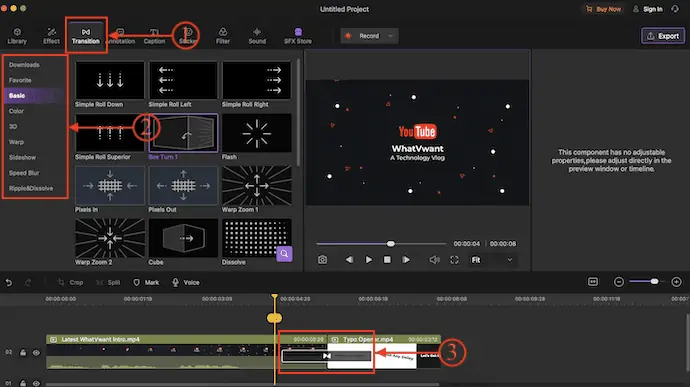This screenshot has width=690, height=387.
Task: Click the preview volume speaker icon
Action: tap(434, 260)
